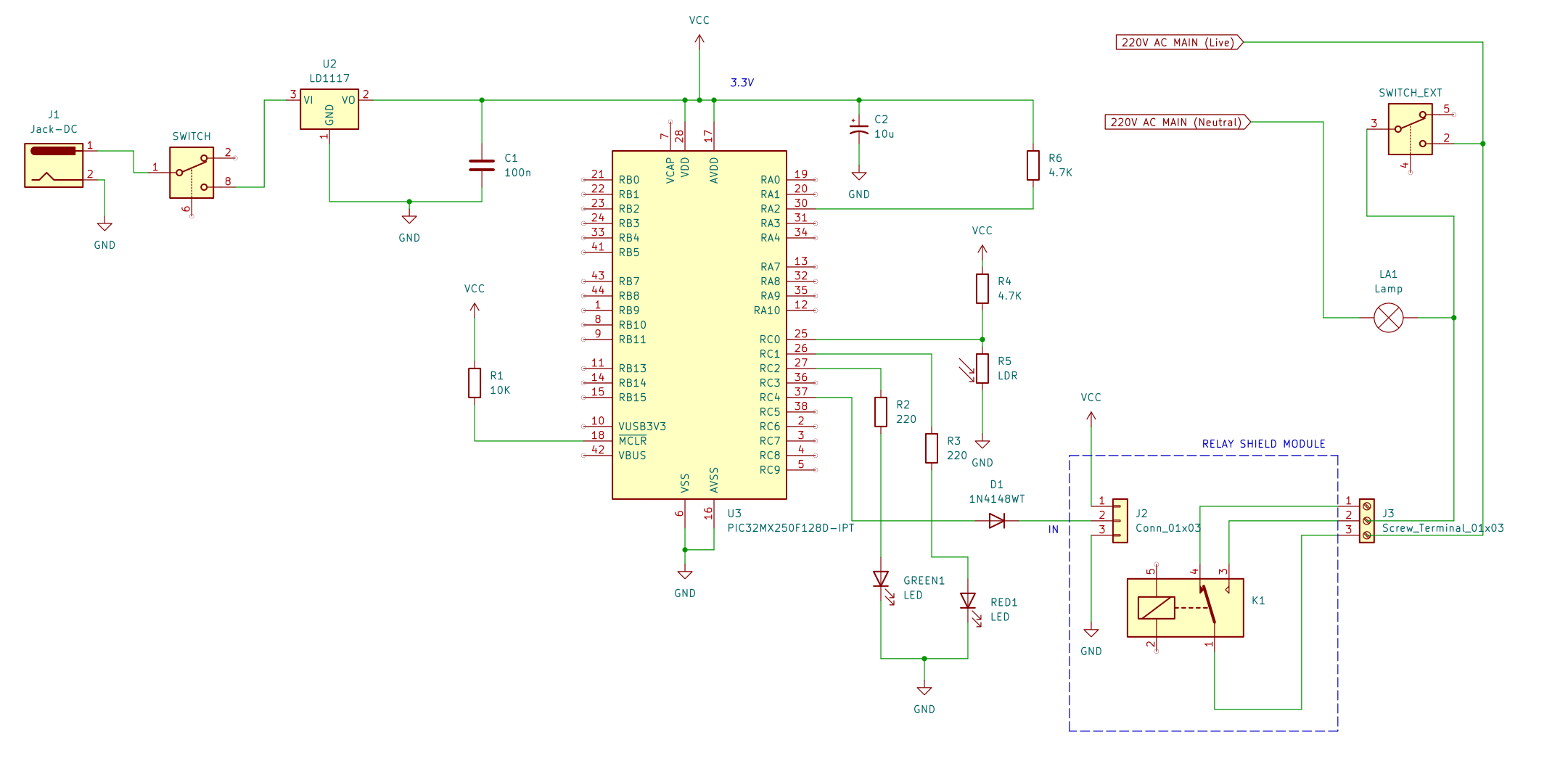
Task: Click the VCAP pin label on U3
Action: point(670,170)
